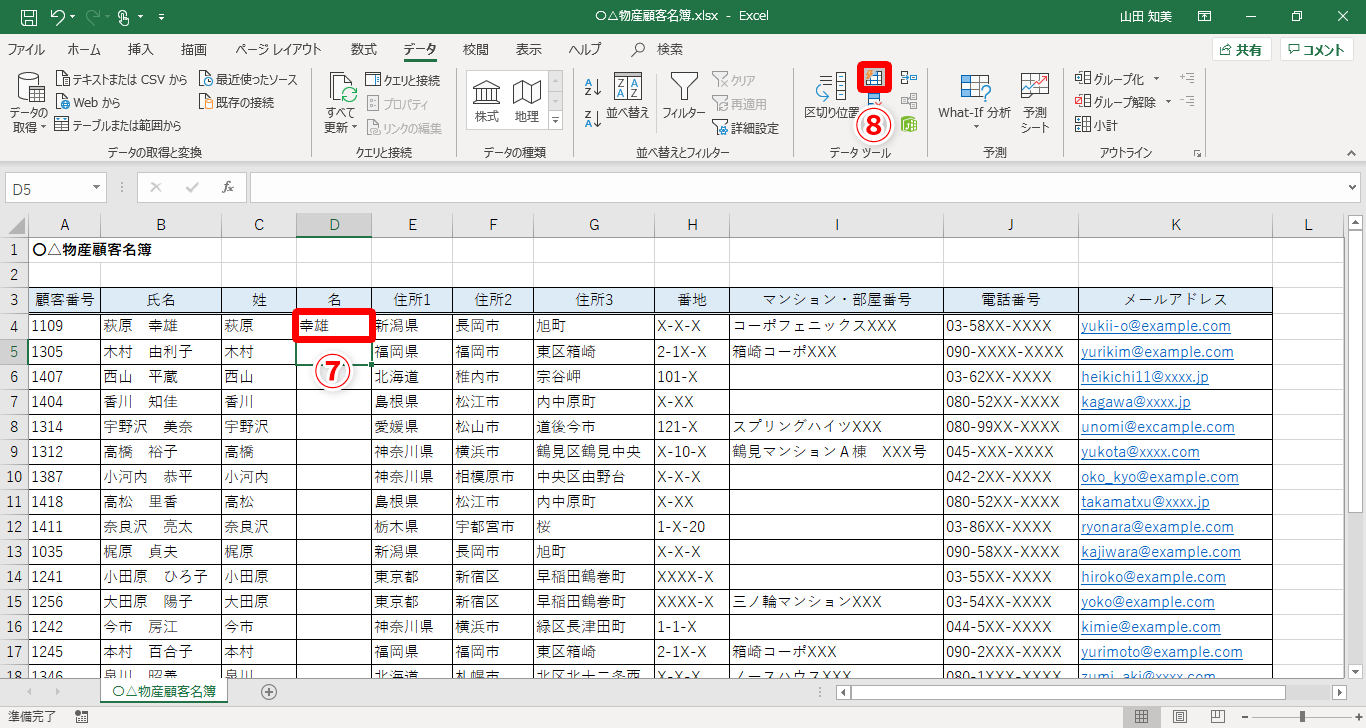Open yurikim@example.com email link

click(x=1157, y=352)
